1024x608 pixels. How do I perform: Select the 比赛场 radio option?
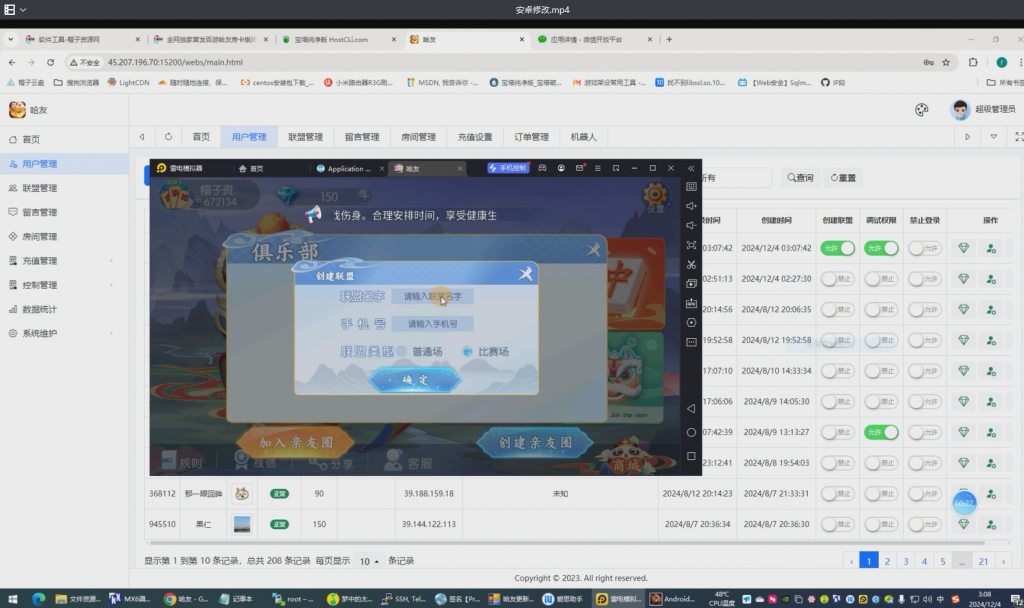pos(467,352)
